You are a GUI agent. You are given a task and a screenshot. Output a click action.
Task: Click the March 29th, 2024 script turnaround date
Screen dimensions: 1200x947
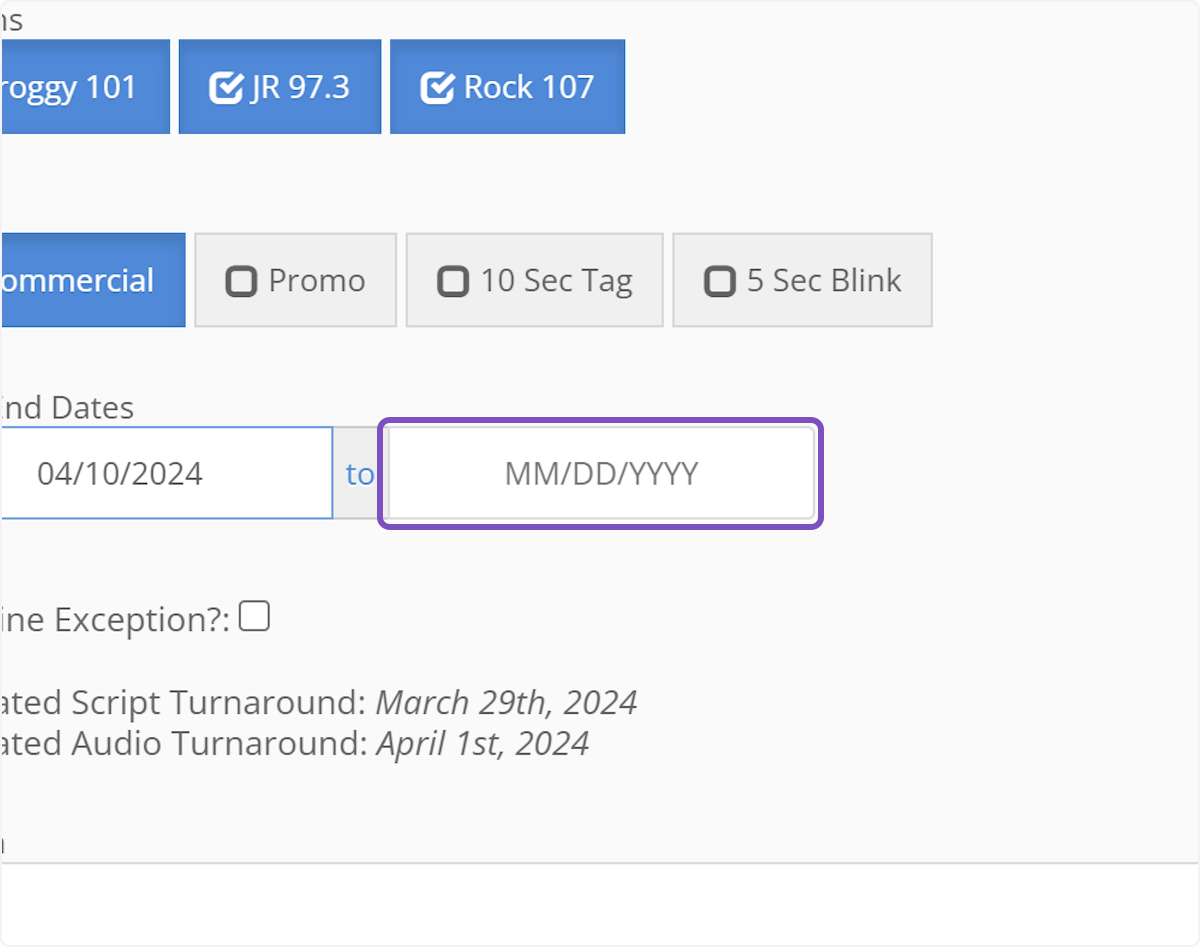click(506, 703)
